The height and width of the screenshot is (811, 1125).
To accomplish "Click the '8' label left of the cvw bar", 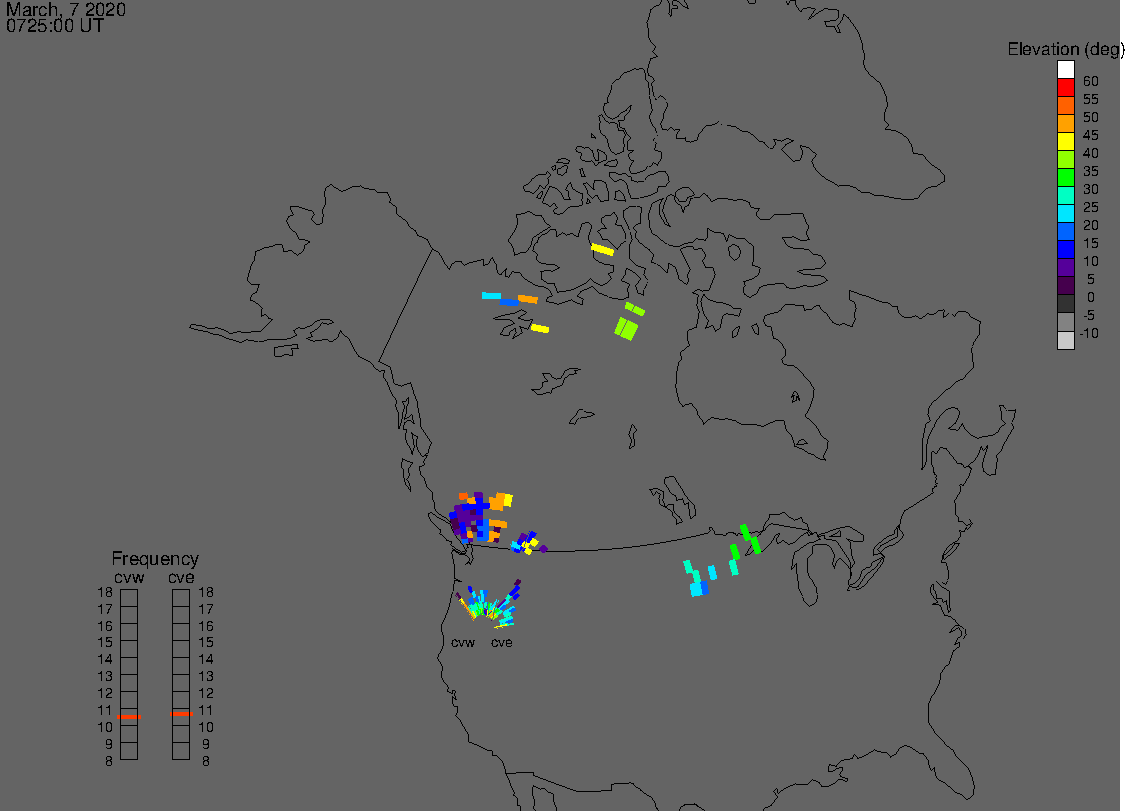I will pyautogui.click(x=109, y=761).
